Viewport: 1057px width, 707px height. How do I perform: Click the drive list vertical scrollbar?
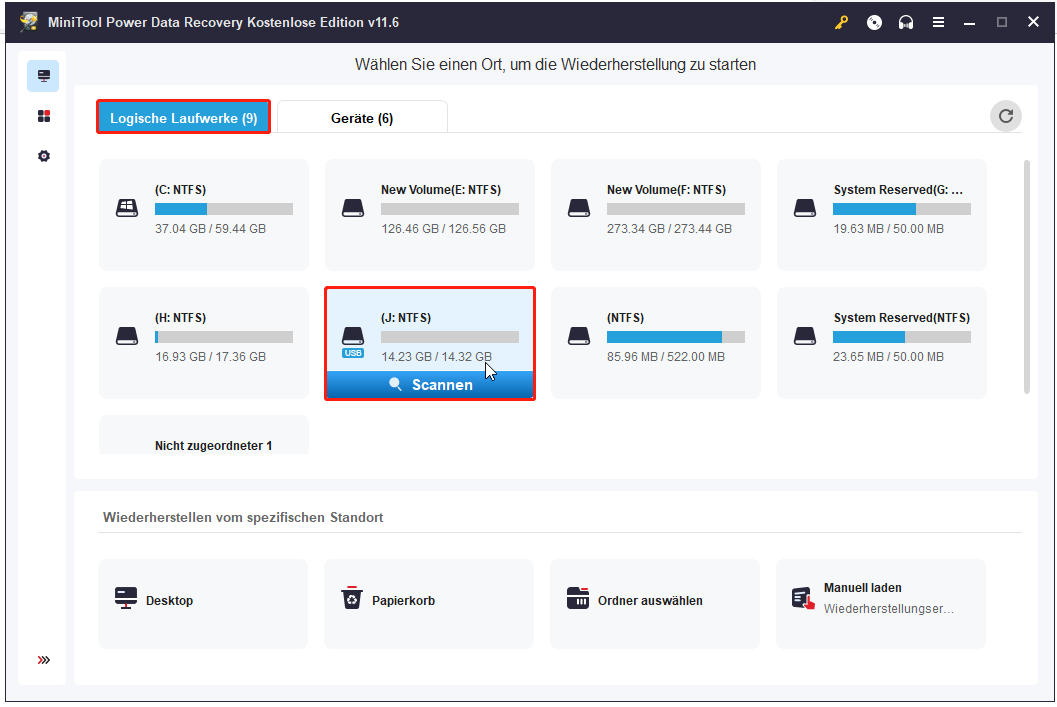1027,276
